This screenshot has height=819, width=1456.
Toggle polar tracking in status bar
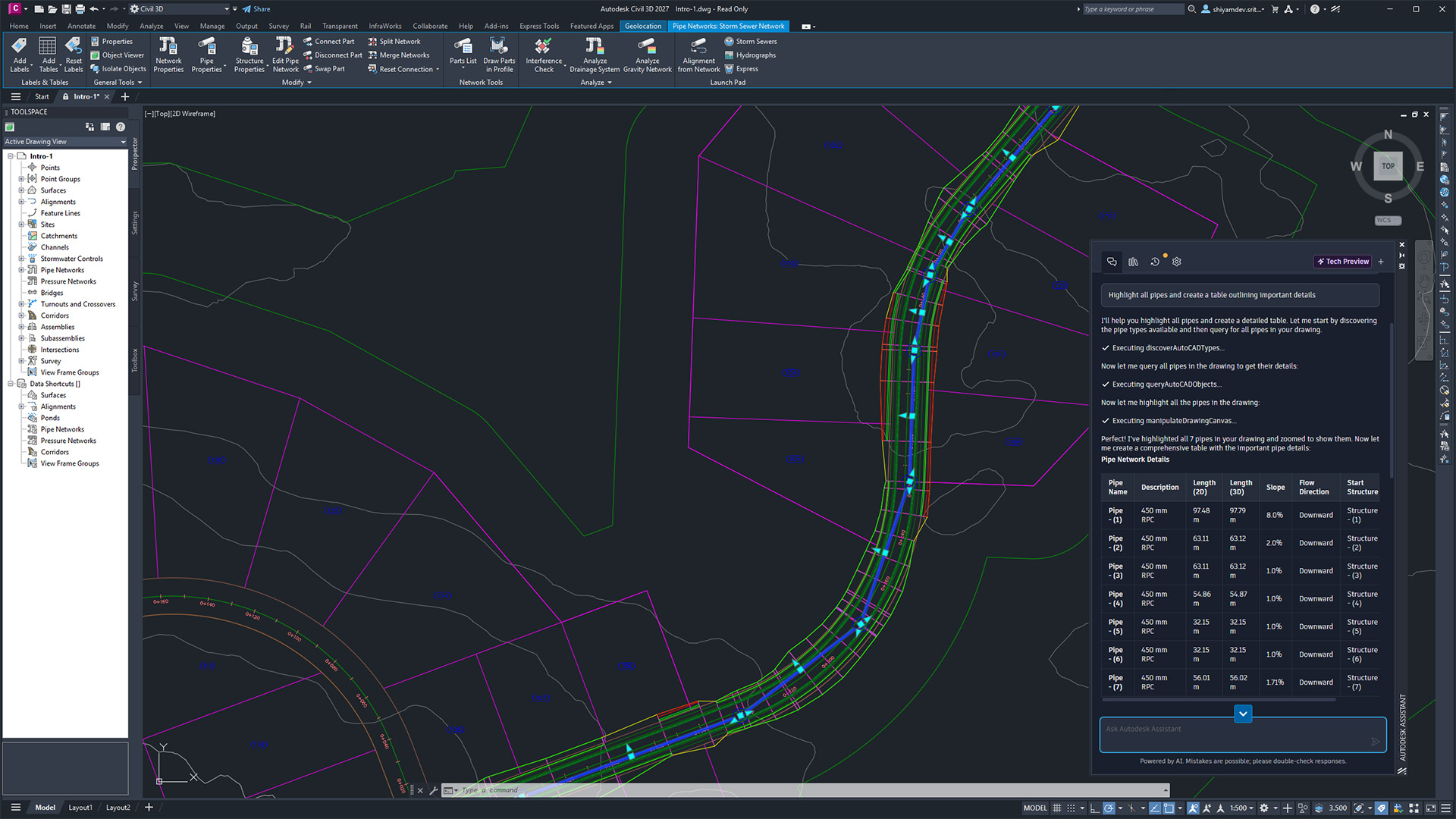click(x=1109, y=808)
